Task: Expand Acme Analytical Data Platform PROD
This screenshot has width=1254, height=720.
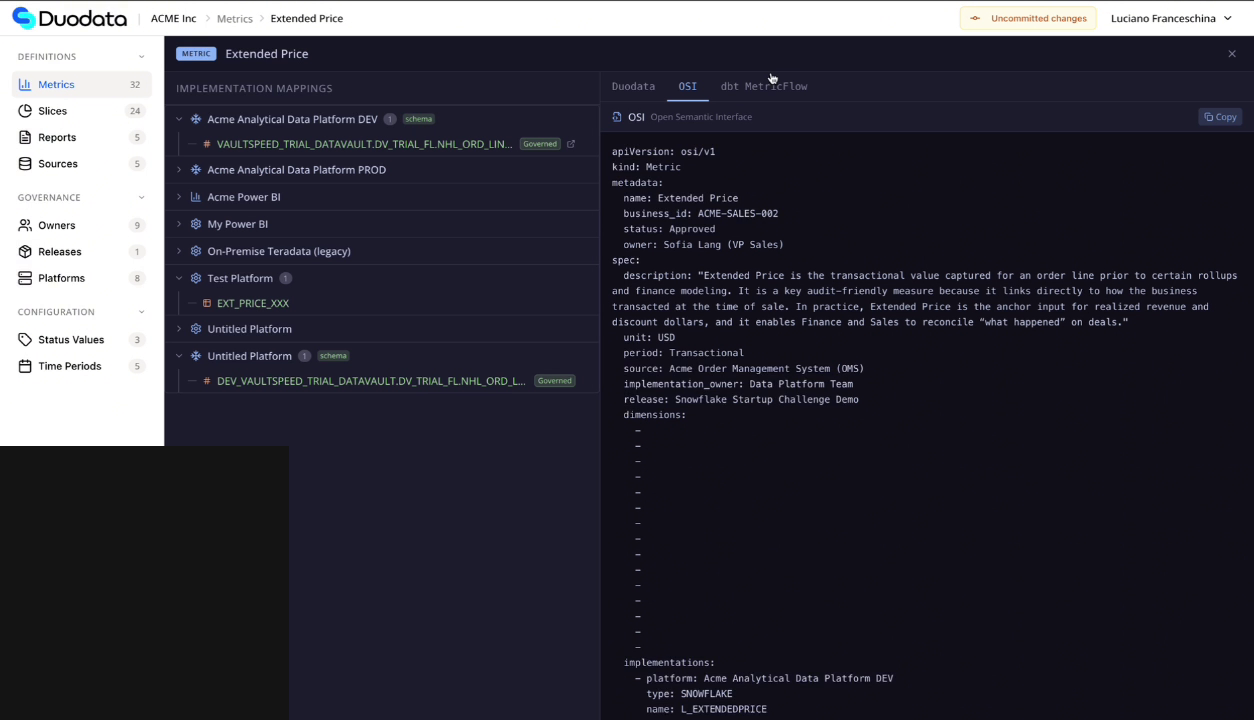Action: [178, 170]
